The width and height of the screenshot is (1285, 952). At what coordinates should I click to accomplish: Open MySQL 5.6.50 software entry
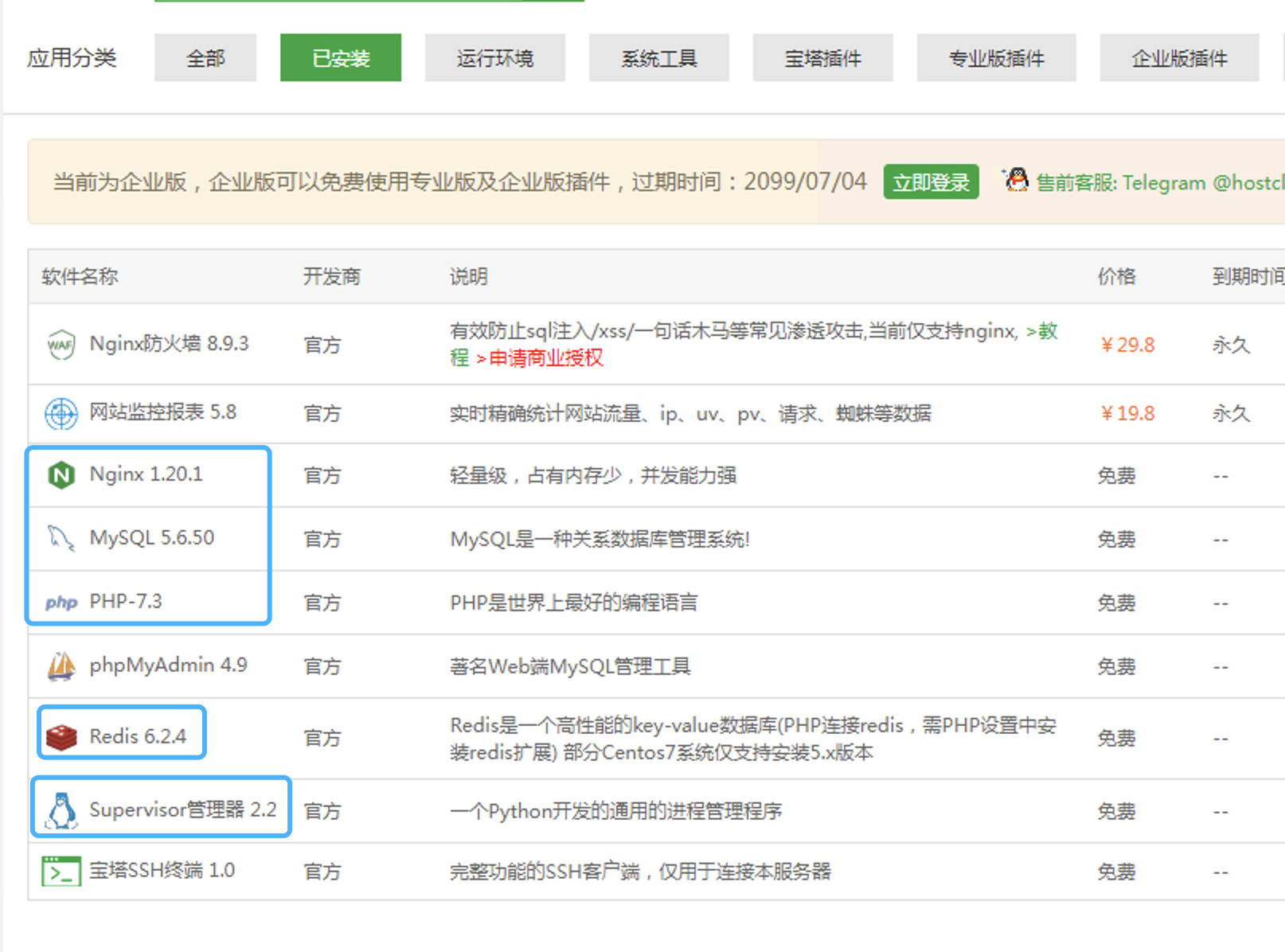151,538
